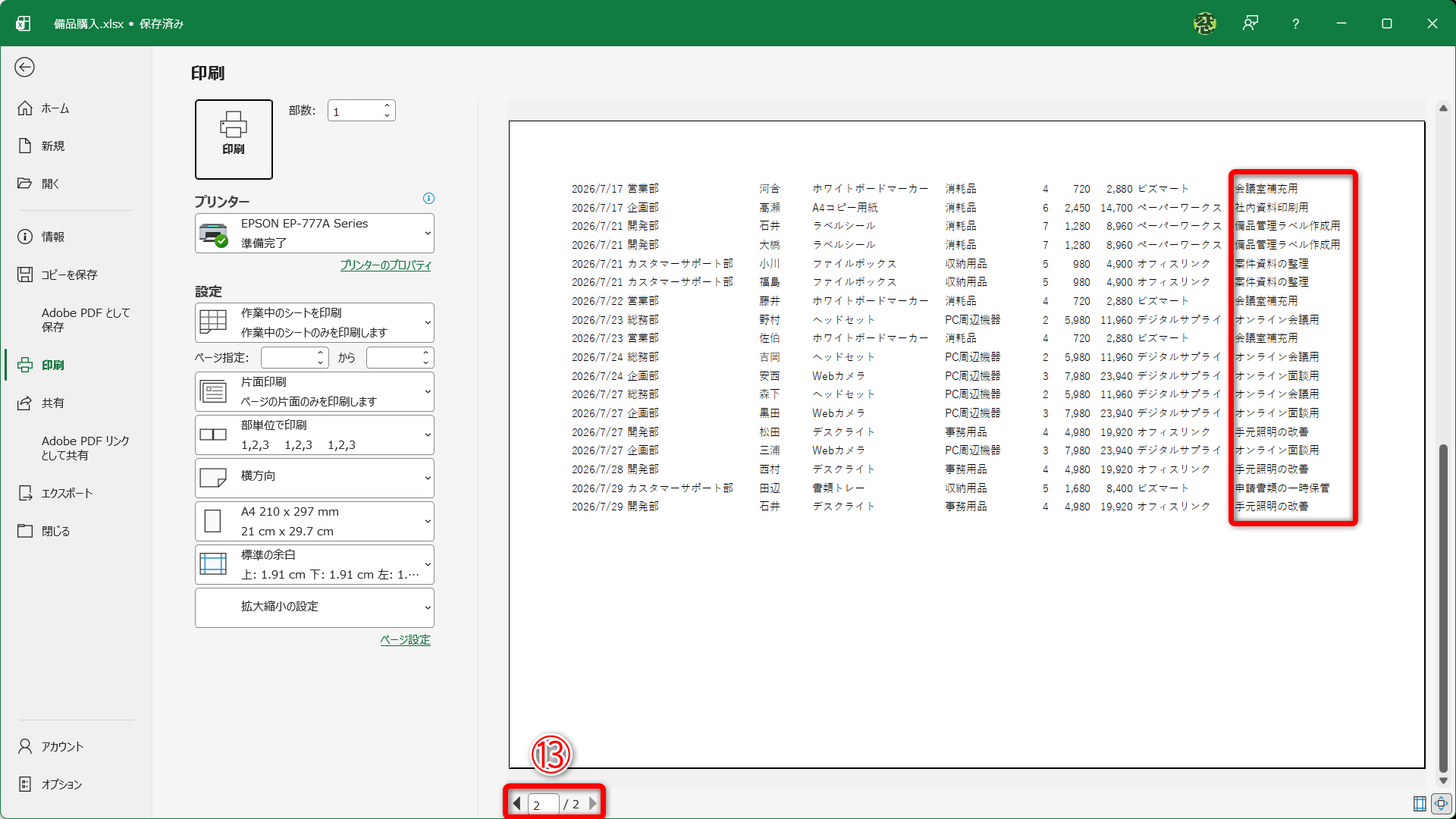Click the large 印刷 print button
1456x819 pixels.
234,140
